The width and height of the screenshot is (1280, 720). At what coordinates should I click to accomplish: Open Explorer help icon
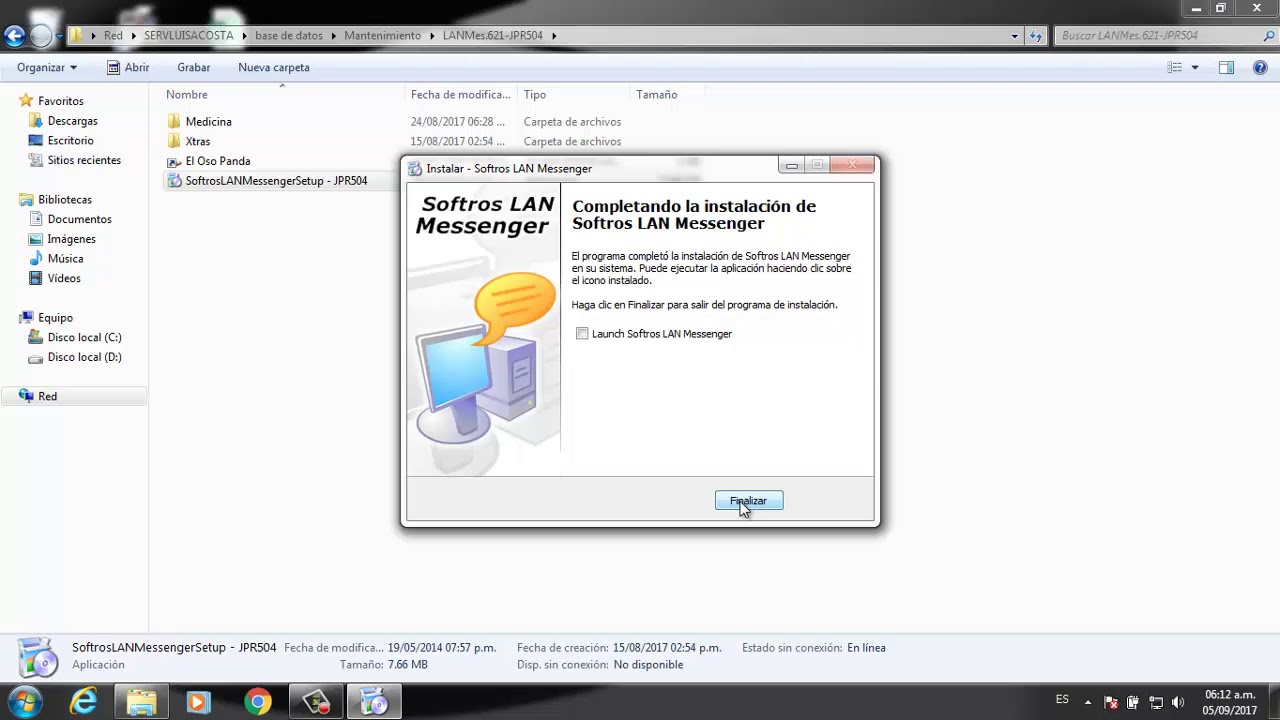point(1260,67)
